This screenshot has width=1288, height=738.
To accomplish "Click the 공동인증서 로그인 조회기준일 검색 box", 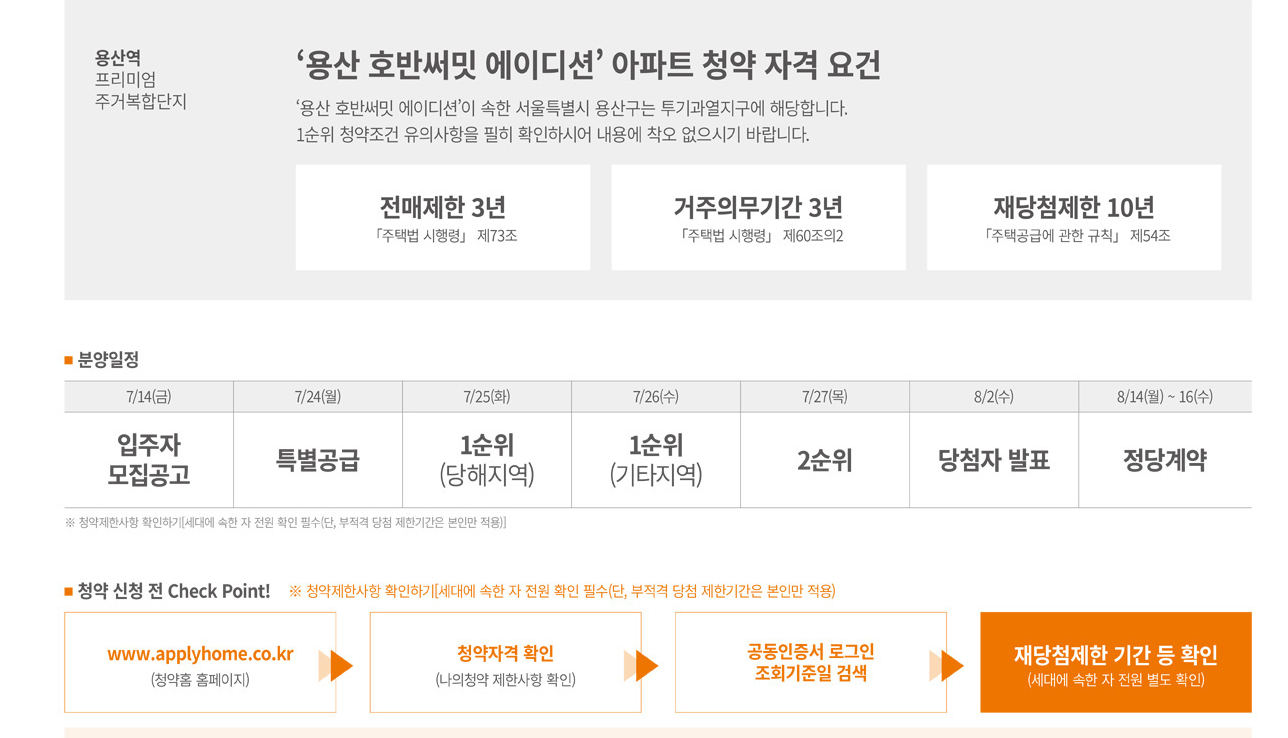I will [x=810, y=662].
